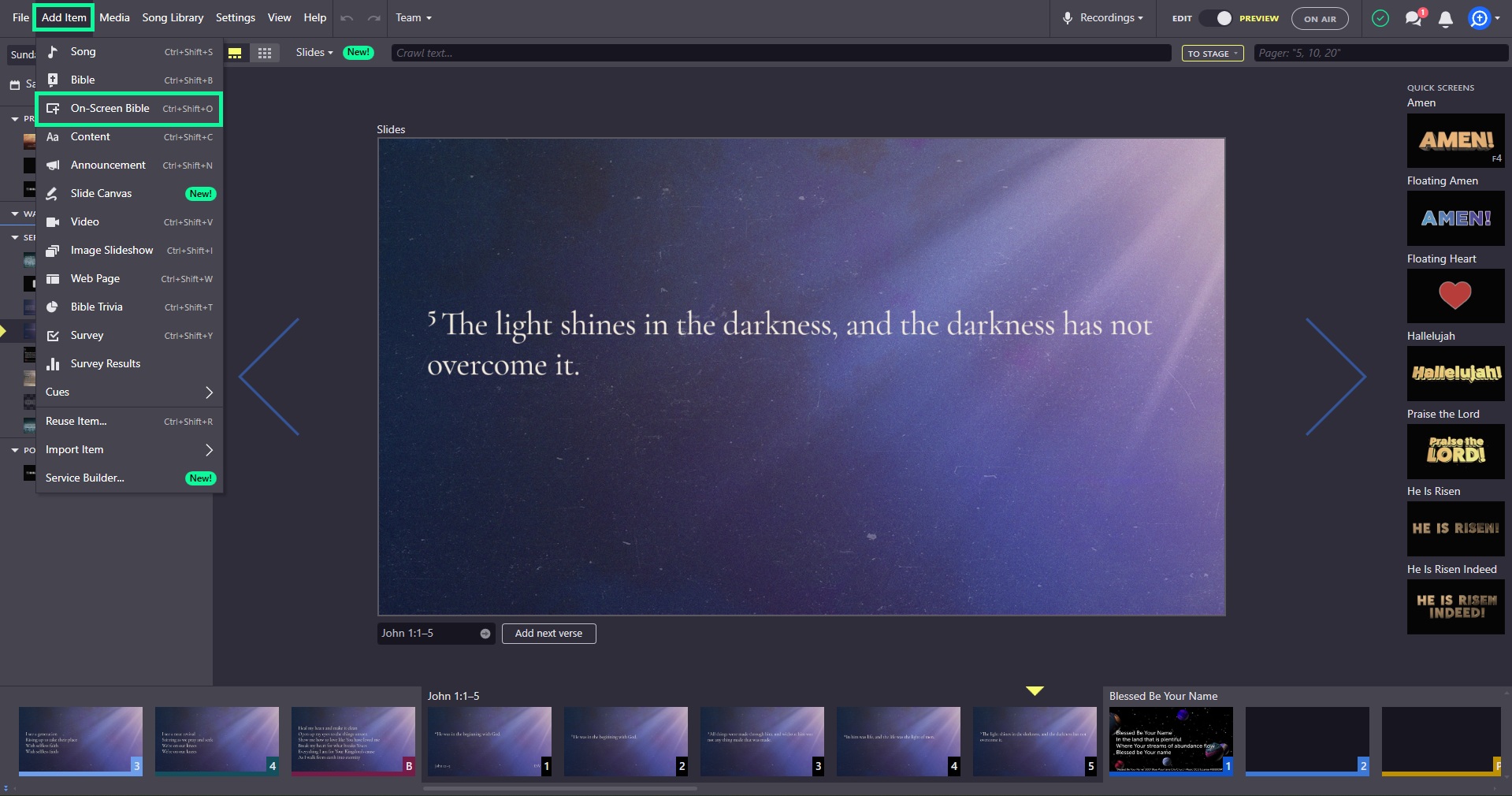Viewport: 1512px width, 796px height.
Task: Select On-Screen Bible menu entry
Action: (x=129, y=109)
